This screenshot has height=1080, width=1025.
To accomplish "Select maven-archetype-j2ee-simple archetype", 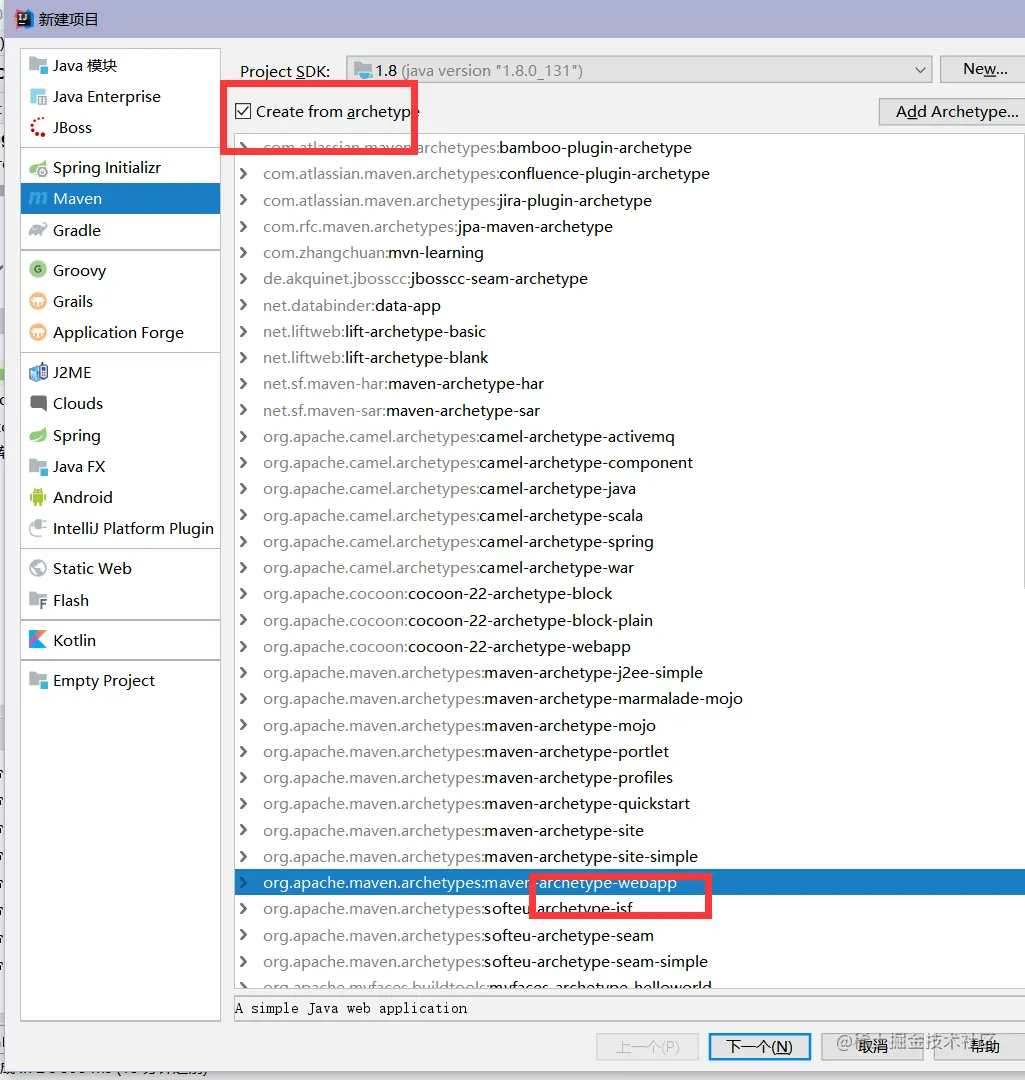I will pos(483,673).
